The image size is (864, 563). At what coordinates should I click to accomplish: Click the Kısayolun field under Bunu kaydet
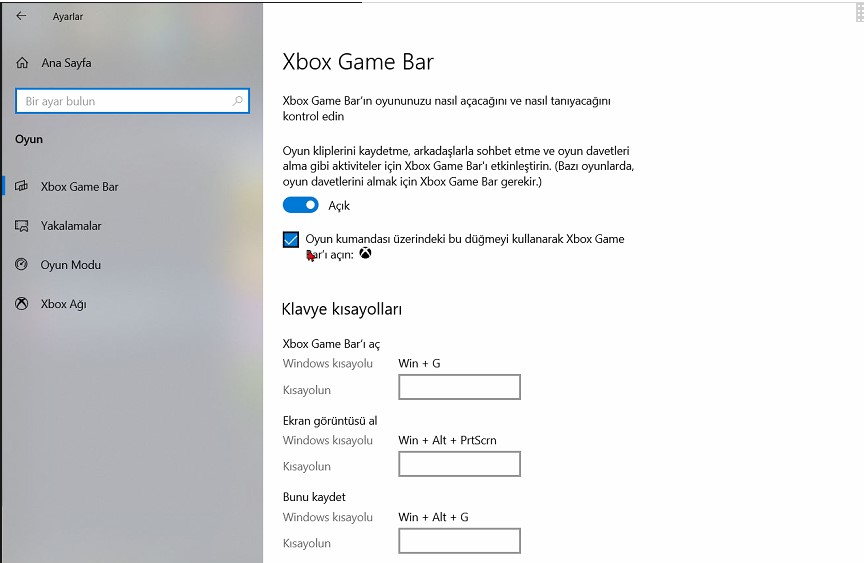[459, 541]
